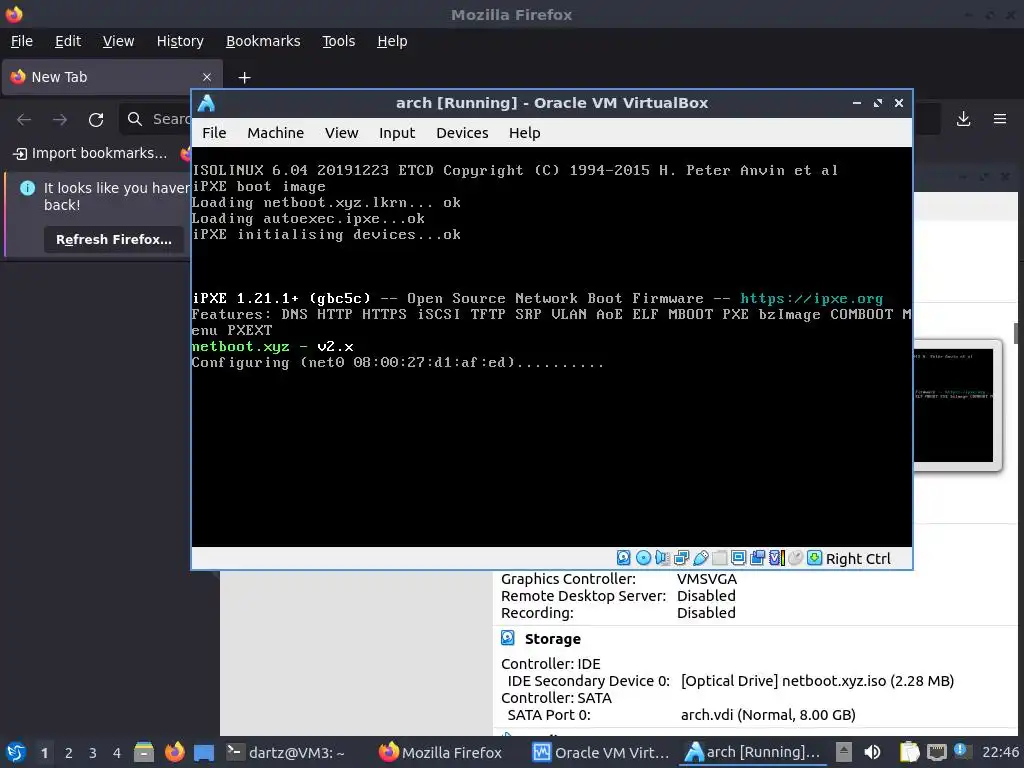This screenshot has height=768, width=1024.
Task: Click the USB devices indicator icon
Action: point(701,558)
